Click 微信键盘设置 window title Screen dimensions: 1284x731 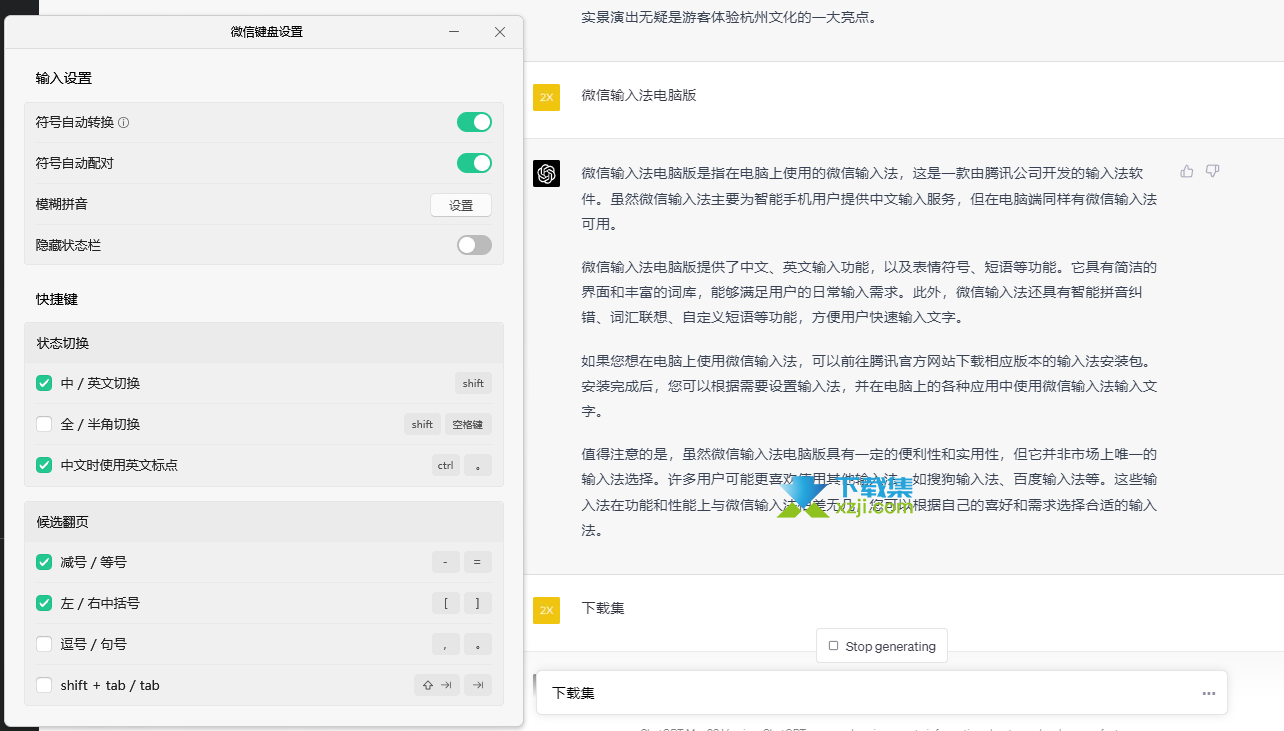(x=266, y=32)
